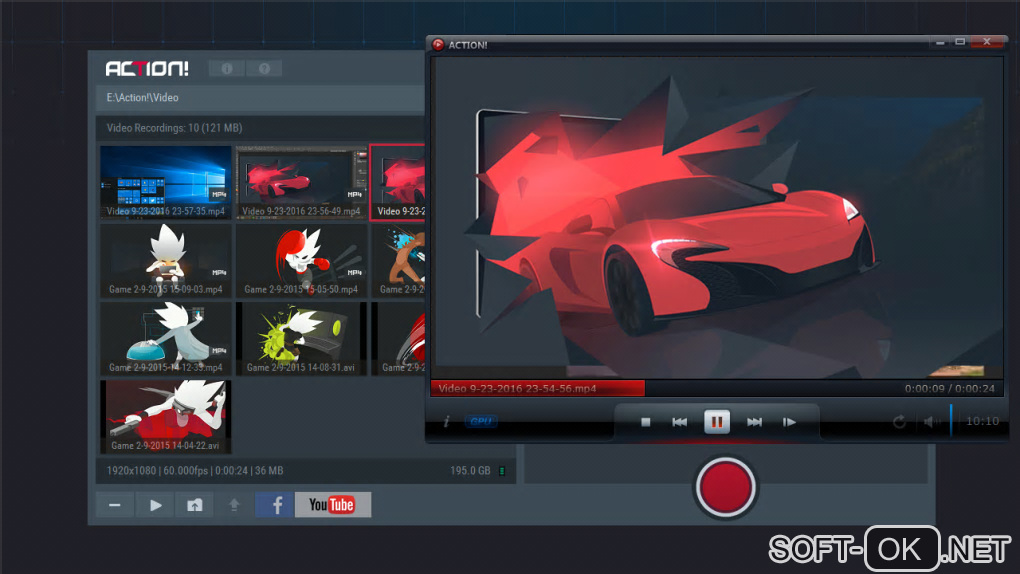
Task: Click the remove recording minus button
Action: pos(115,505)
